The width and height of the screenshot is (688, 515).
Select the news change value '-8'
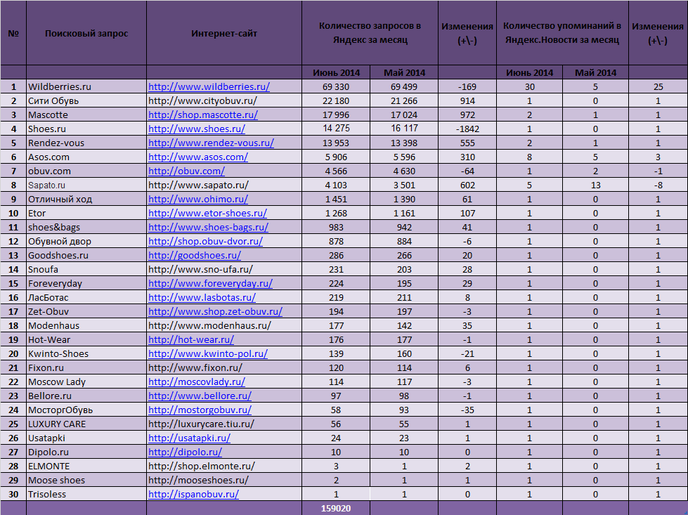(658, 185)
